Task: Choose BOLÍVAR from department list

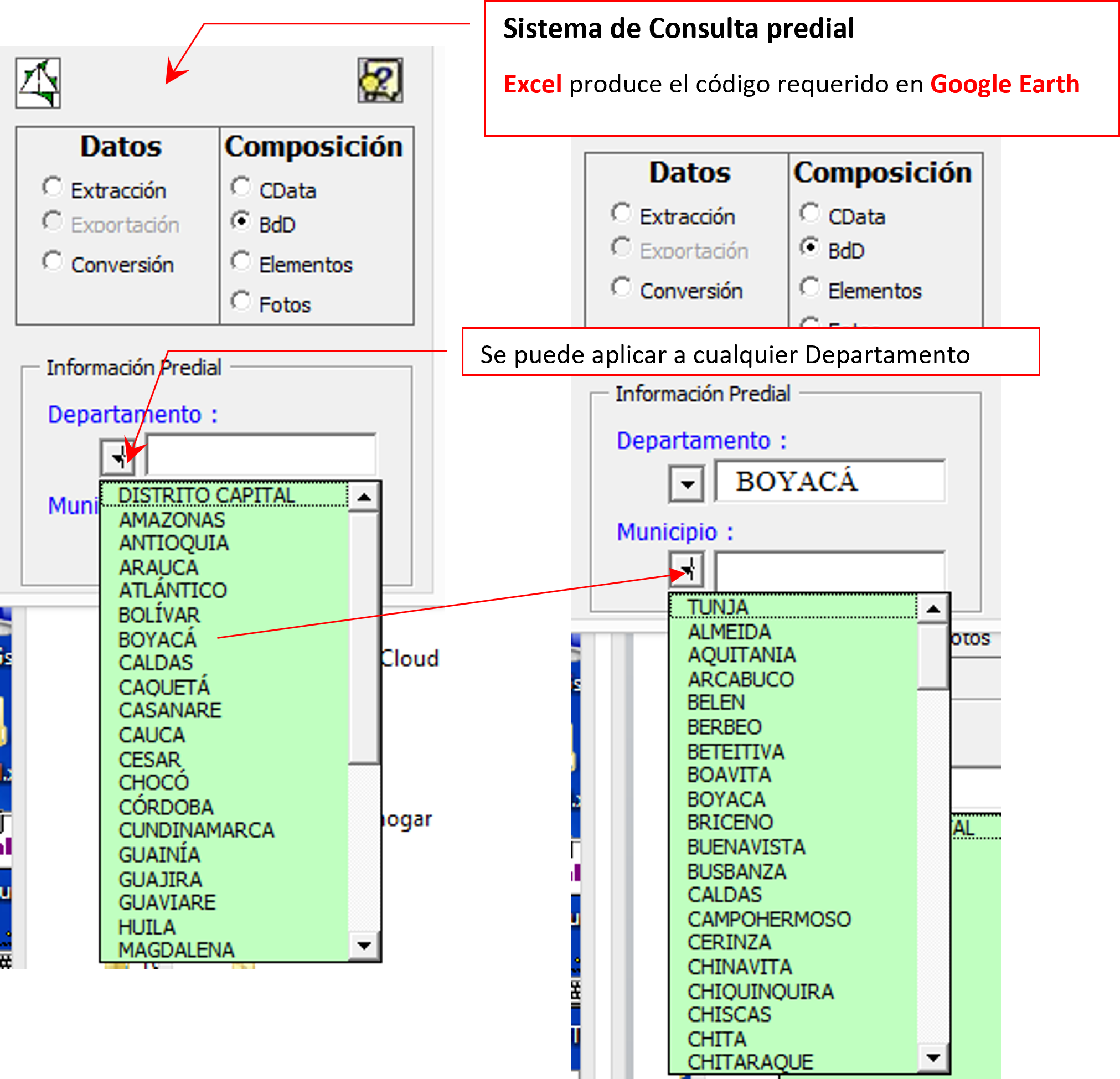Action: tap(225, 615)
